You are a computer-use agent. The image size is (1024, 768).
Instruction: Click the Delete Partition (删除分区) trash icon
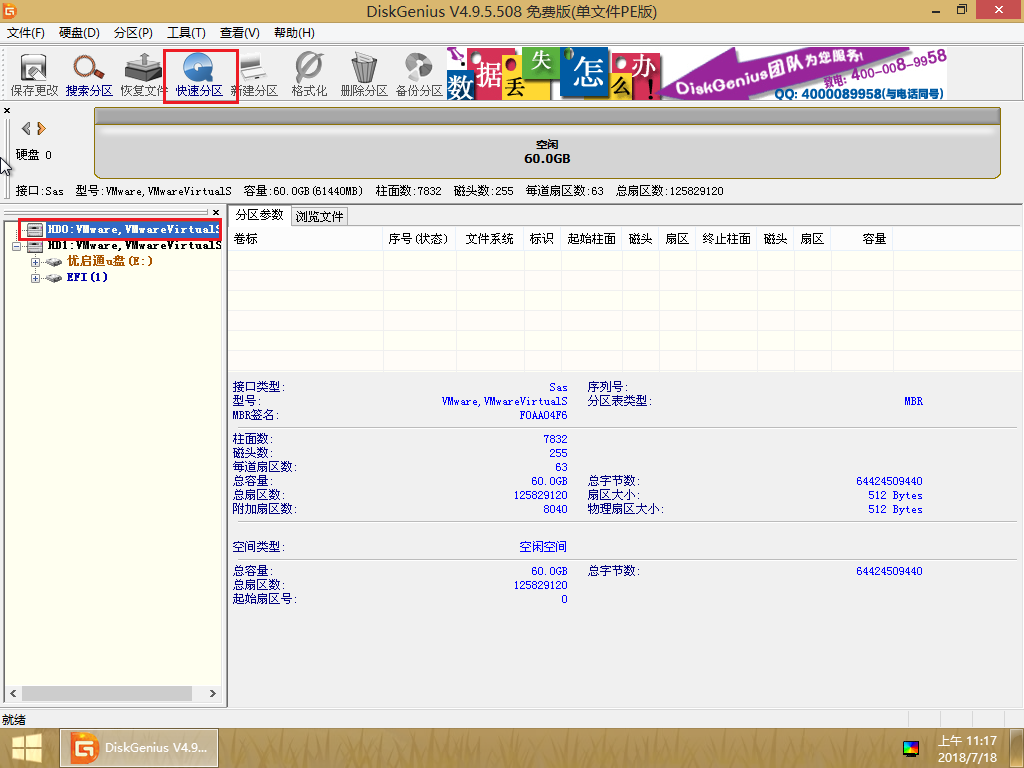tap(363, 74)
